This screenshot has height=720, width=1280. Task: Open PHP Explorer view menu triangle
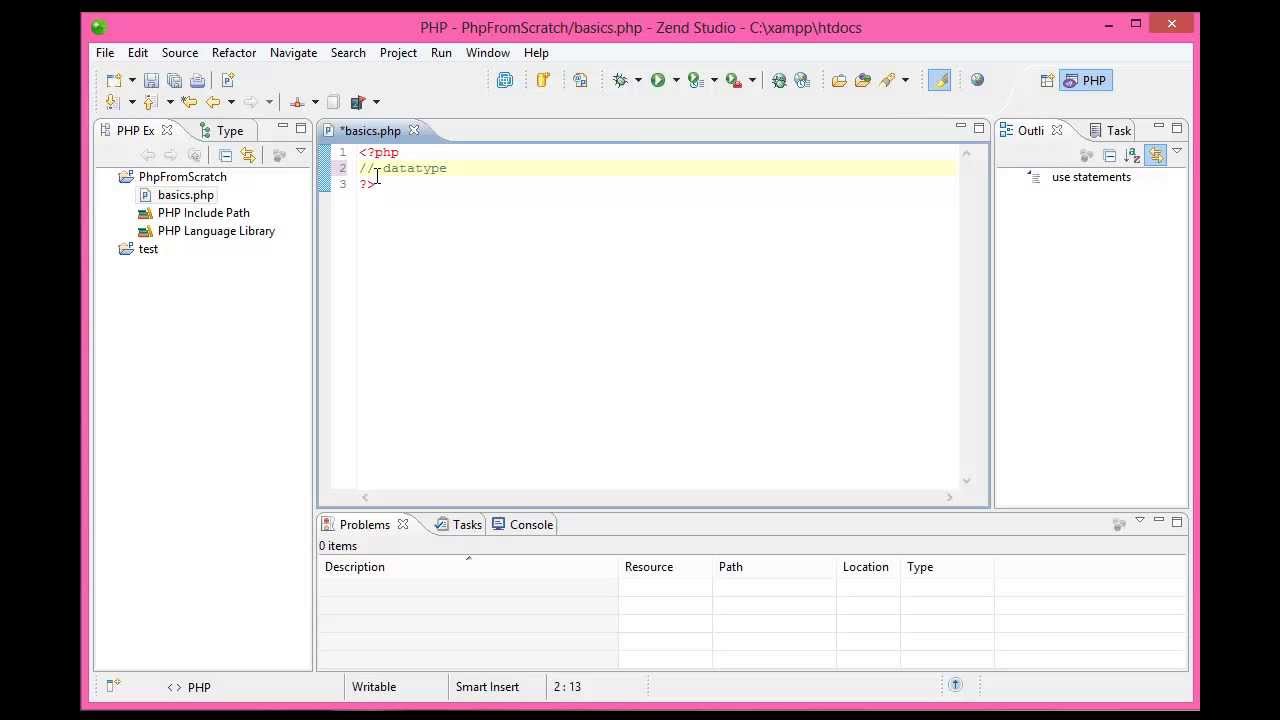(300, 152)
